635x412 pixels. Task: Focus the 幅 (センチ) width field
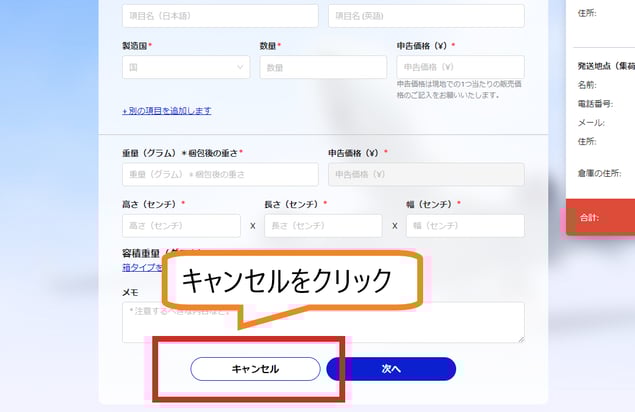[x=465, y=226]
